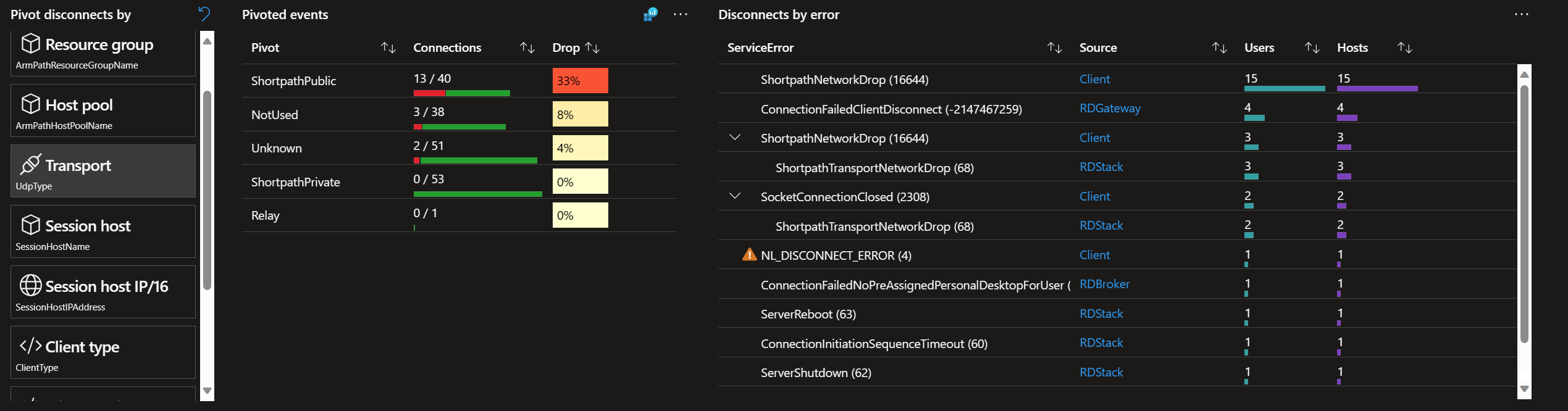
Task: Open the Disconnects by error ellipsis menu
Action: pyautogui.click(x=1521, y=14)
